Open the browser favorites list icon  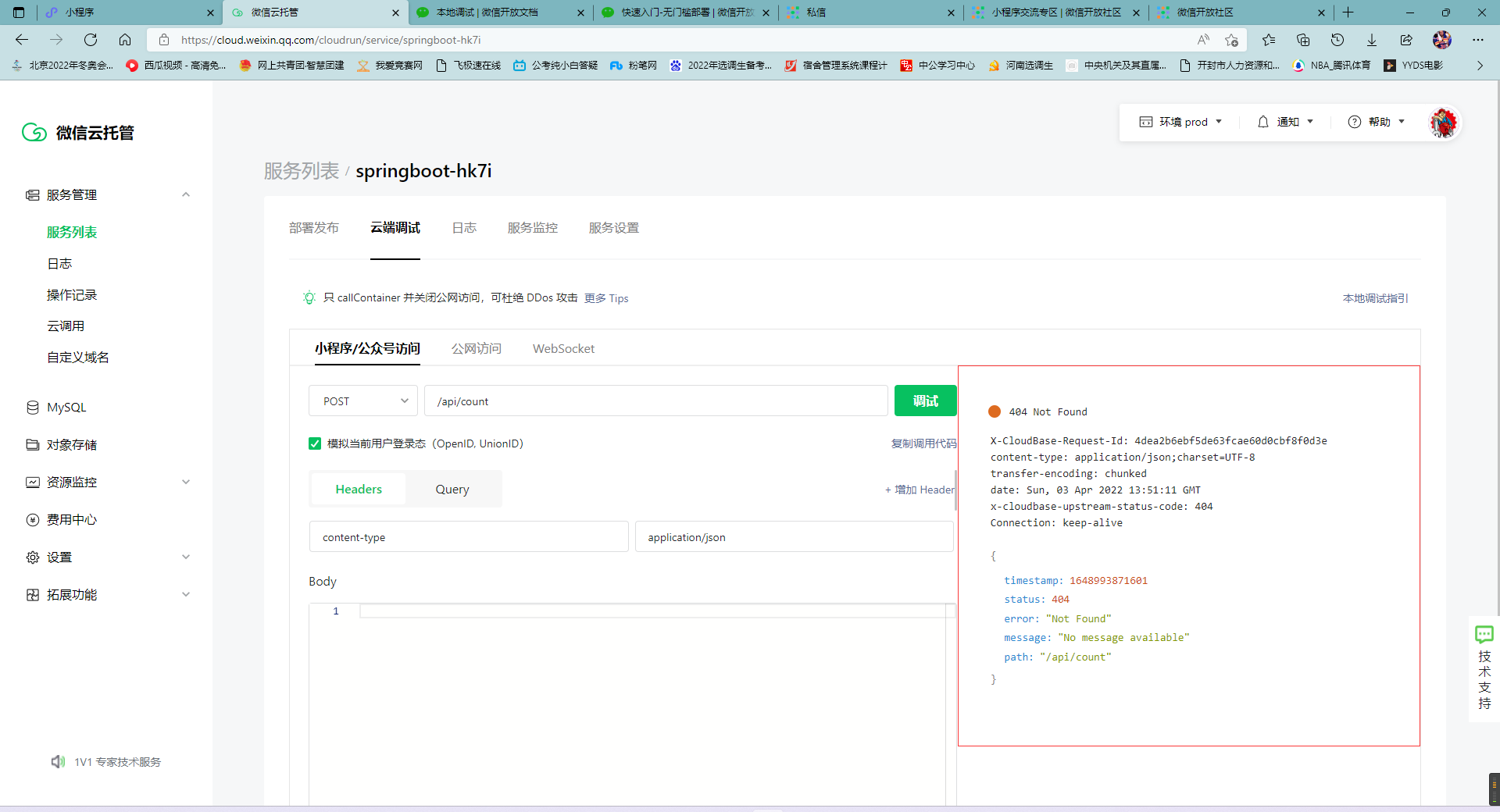point(1269,40)
